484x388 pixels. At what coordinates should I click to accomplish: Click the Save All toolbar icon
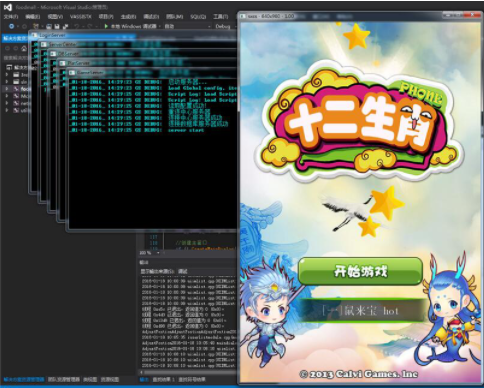65,26
